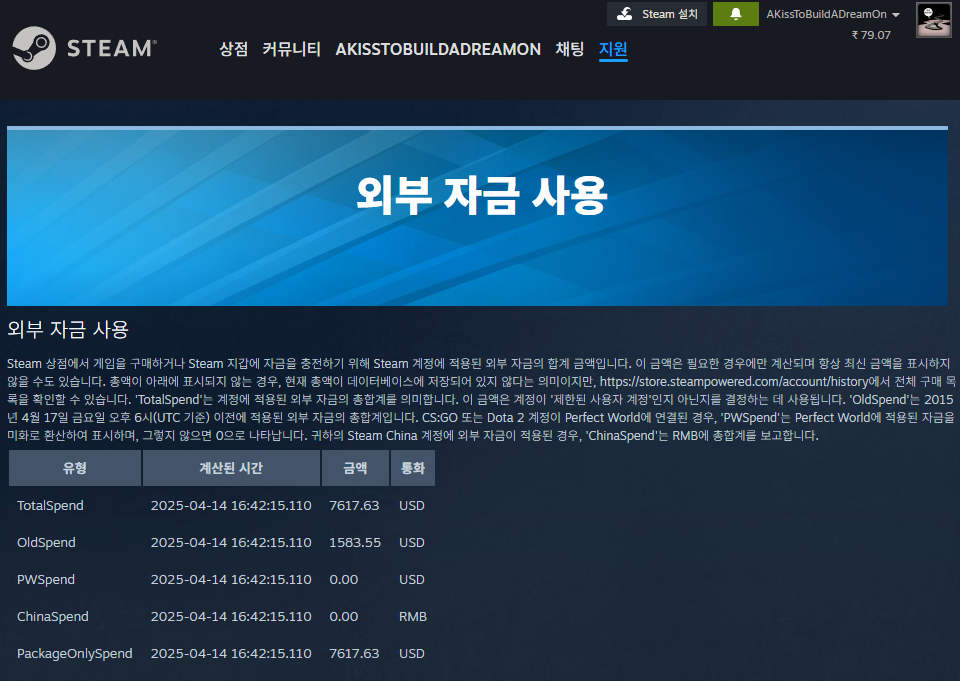This screenshot has width=960, height=681.
Task: Open the user avatar thumbnail
Action: [x=933, y=20]
